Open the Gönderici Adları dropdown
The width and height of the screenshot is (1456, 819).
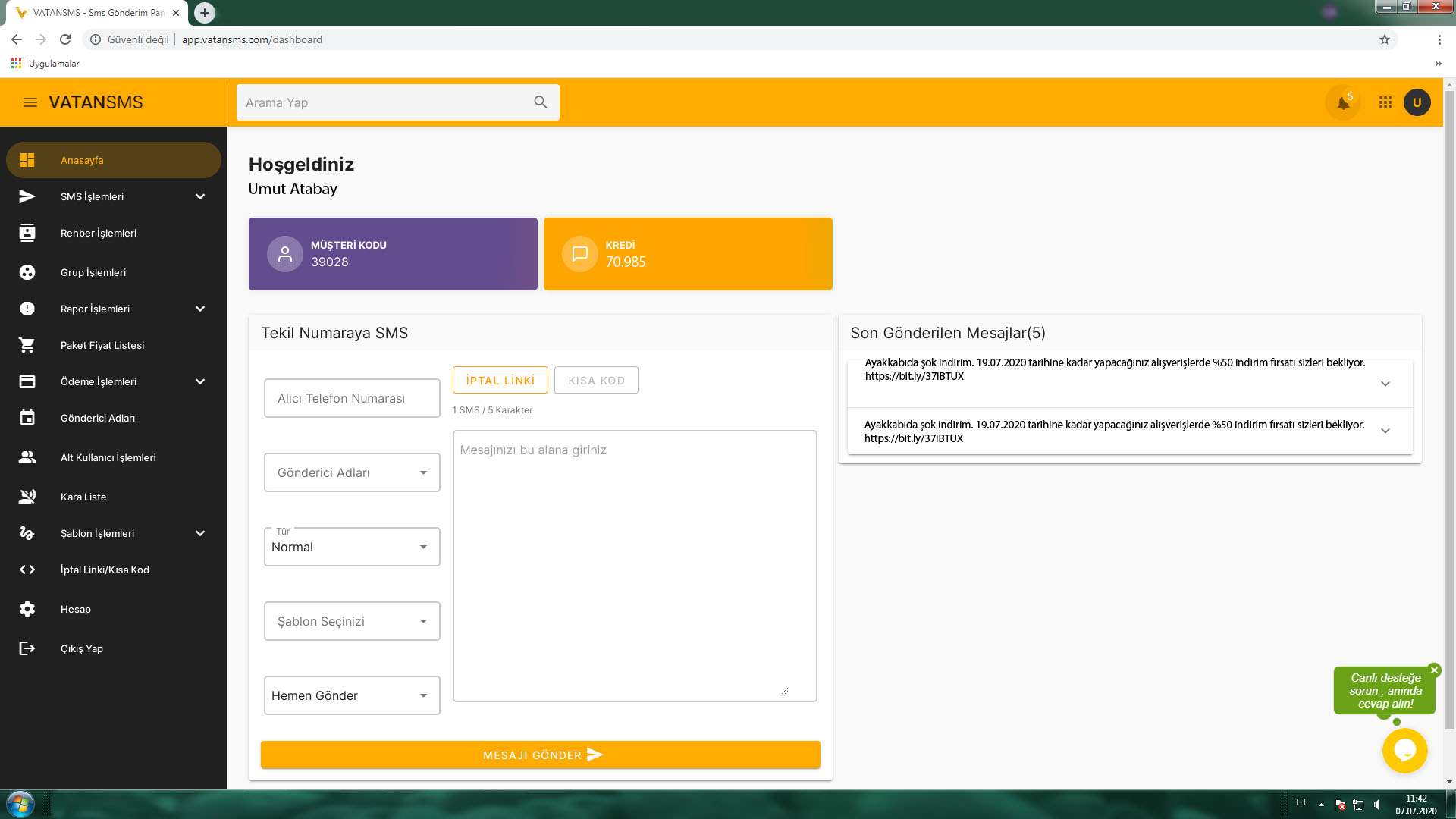tap(352, 472)
